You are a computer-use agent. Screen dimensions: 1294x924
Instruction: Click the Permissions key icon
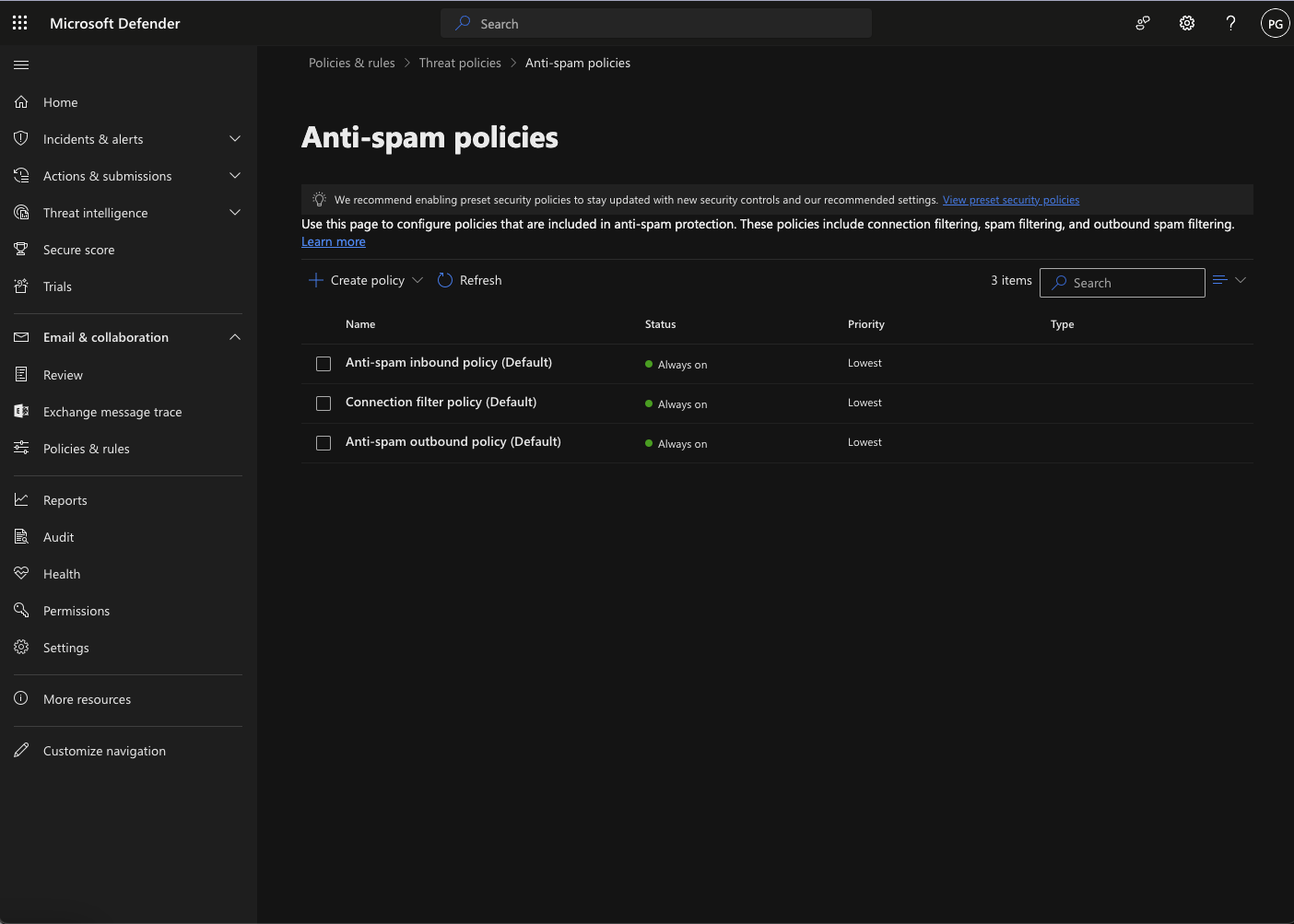[21, 611]
